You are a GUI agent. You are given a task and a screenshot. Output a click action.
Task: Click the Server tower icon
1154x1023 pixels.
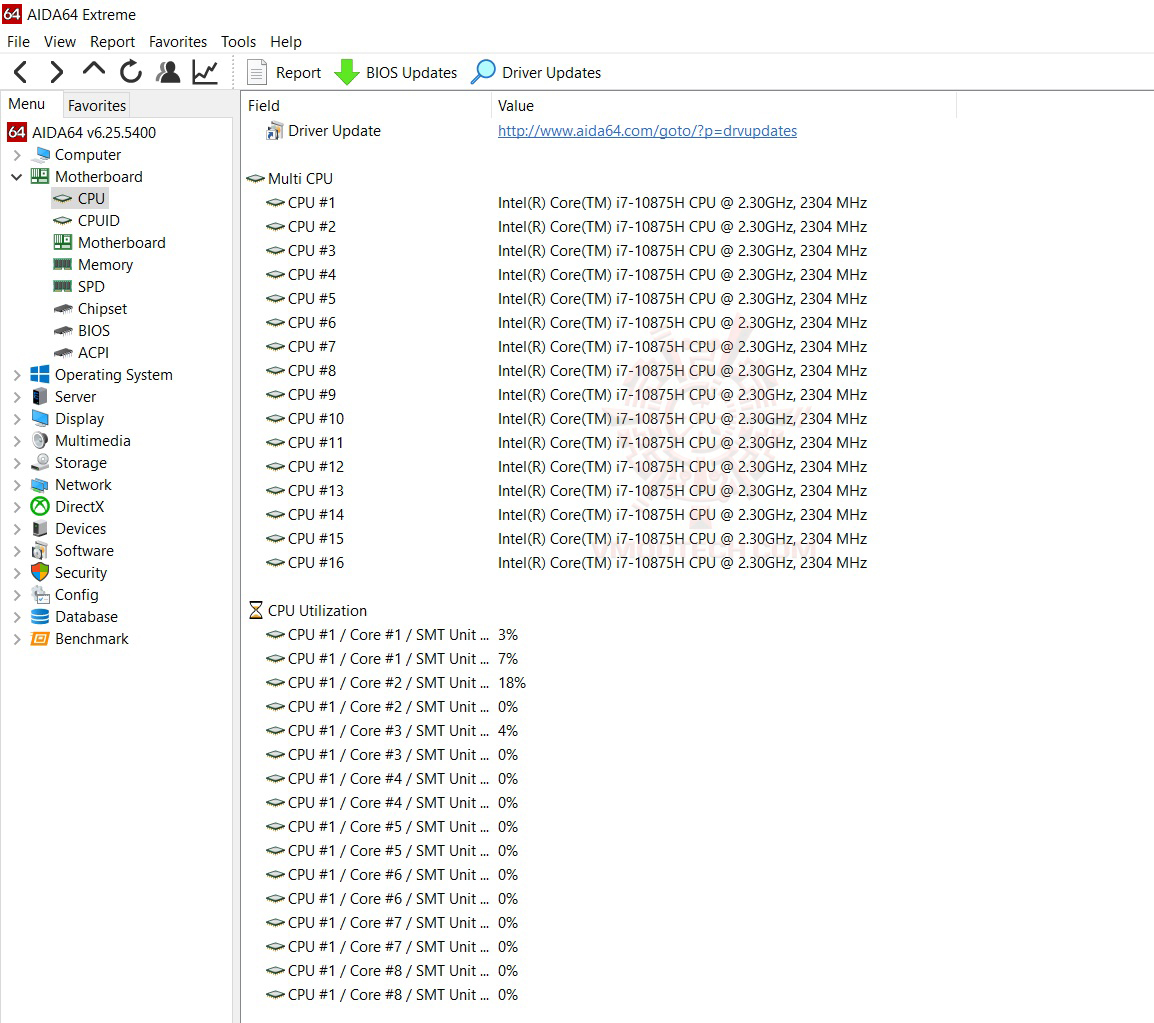pos(40,397)
